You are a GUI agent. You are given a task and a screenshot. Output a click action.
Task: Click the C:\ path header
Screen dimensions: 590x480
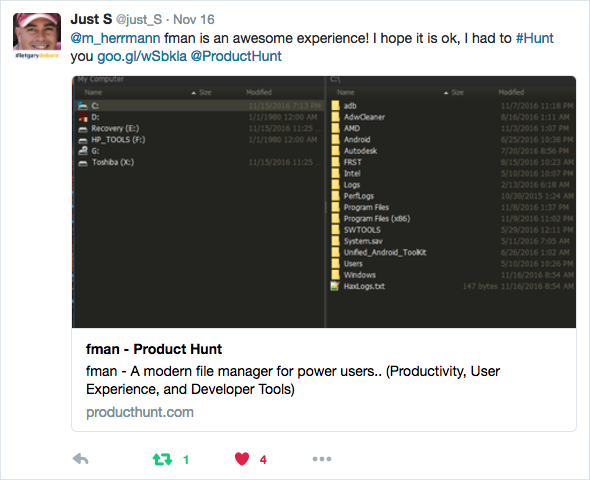click(x=335, y=80)
